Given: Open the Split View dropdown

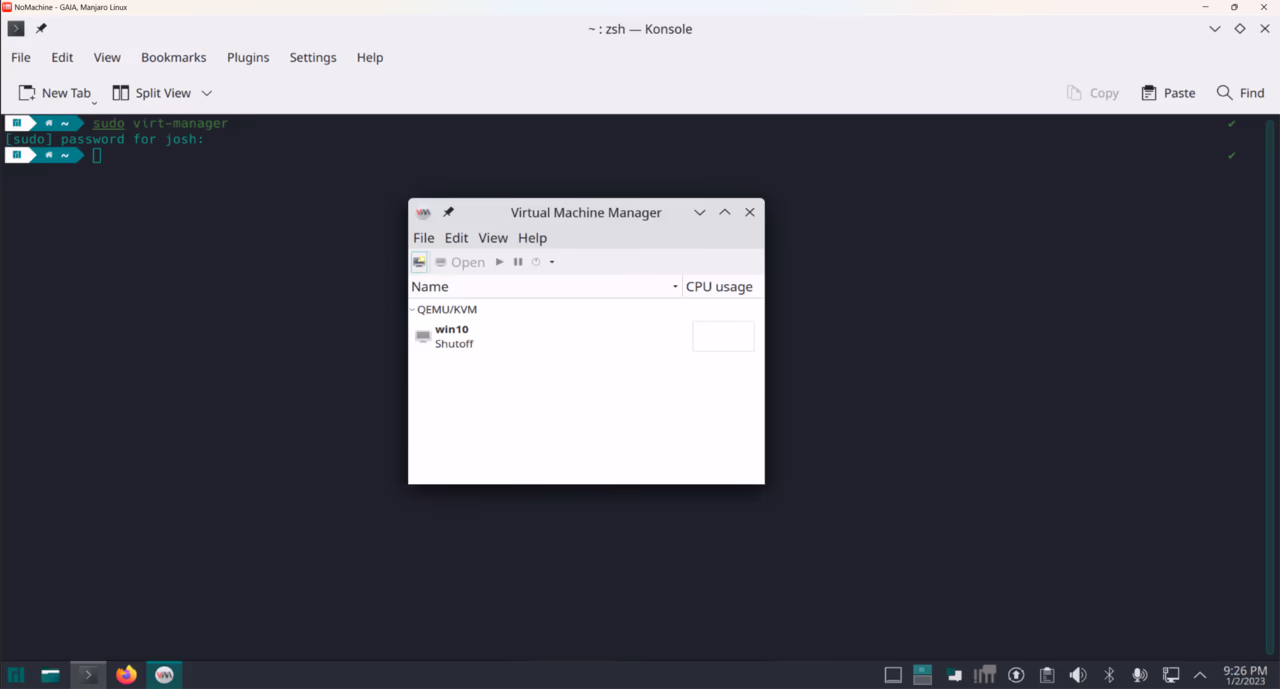Looking at the screenshot, I should click(207, 93).
